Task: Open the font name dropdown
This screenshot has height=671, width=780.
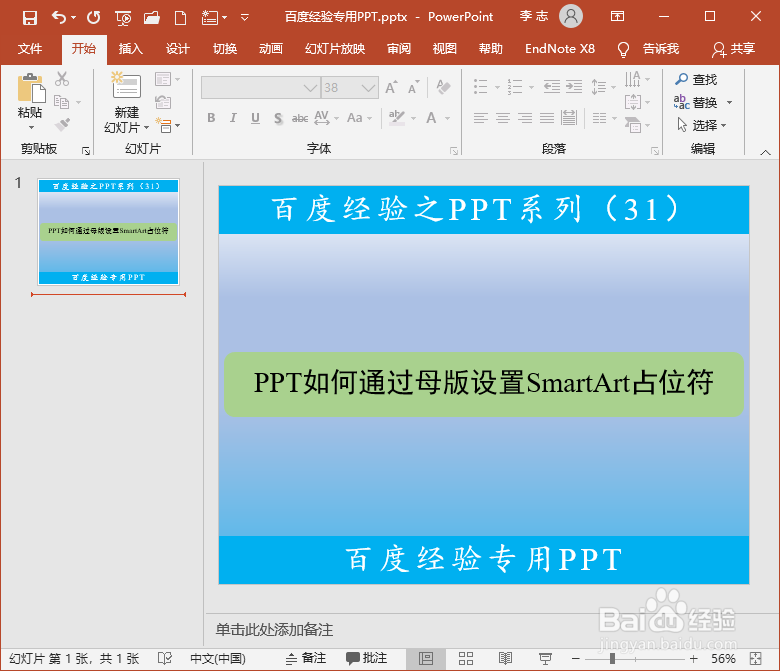Action: click(310, 88)
